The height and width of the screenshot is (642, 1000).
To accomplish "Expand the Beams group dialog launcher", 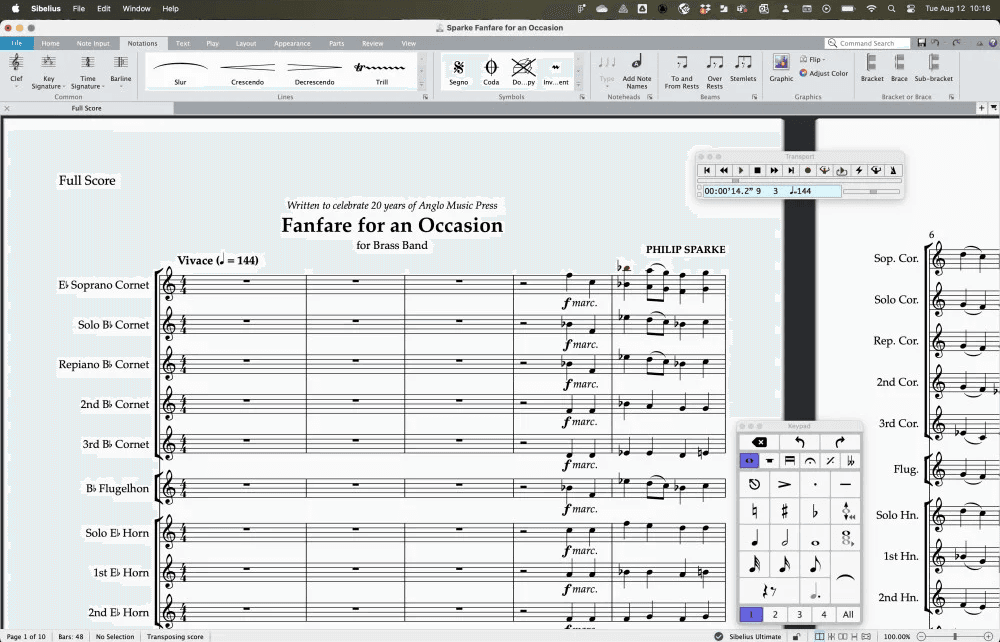I will [754, 97].
